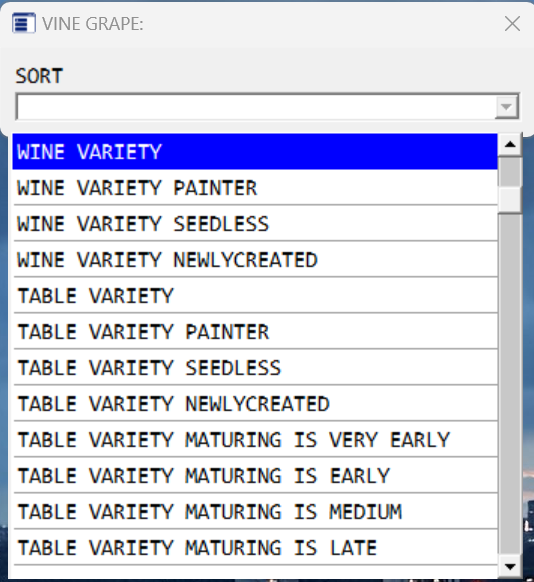Click the list scrollbar up arrow
The height and width of the screenshot is (582, 534).
(510, 144)
